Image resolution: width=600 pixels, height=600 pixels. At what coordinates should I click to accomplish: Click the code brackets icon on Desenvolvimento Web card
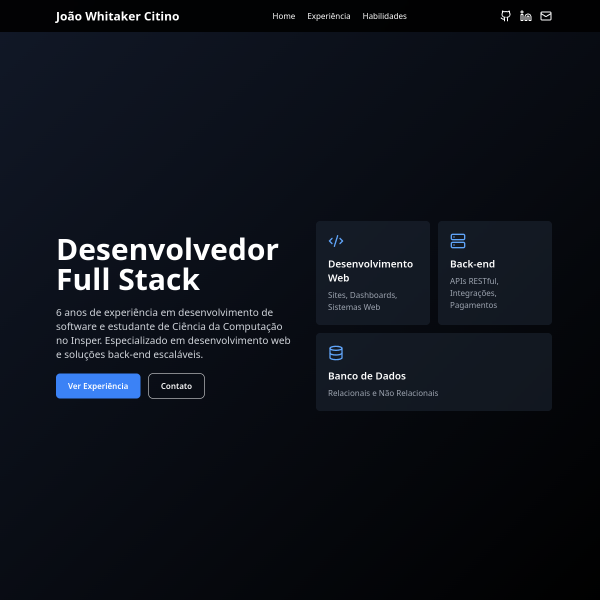click(x=336, y=241)
